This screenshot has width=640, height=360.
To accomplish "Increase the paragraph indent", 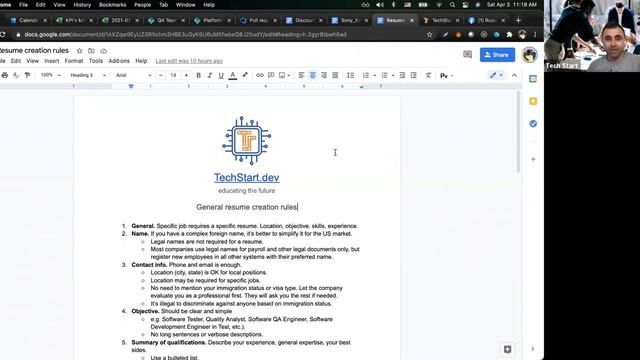I will pyautogui.click(x=413, y=75).
